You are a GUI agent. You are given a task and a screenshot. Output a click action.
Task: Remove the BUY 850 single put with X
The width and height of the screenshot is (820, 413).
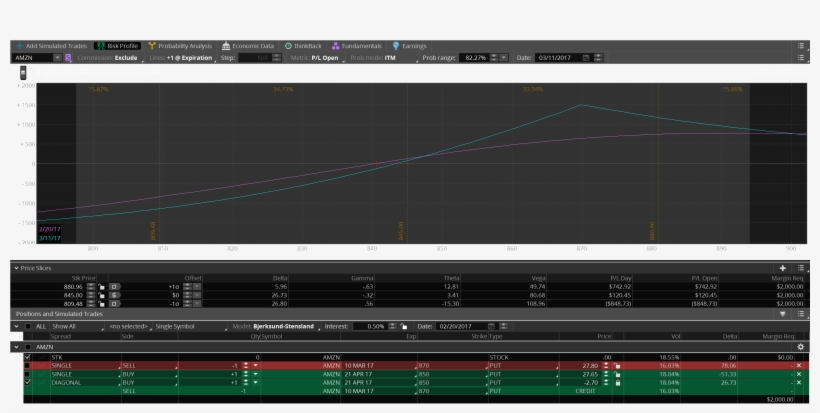pos(799,374)
